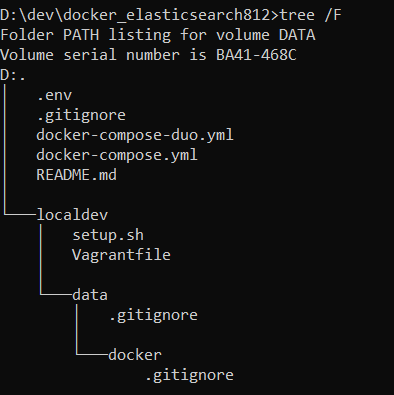The height and width of the screenshot is (395, 394).
Task: Click the branch connector beside docker
Action: pos(92,354)
